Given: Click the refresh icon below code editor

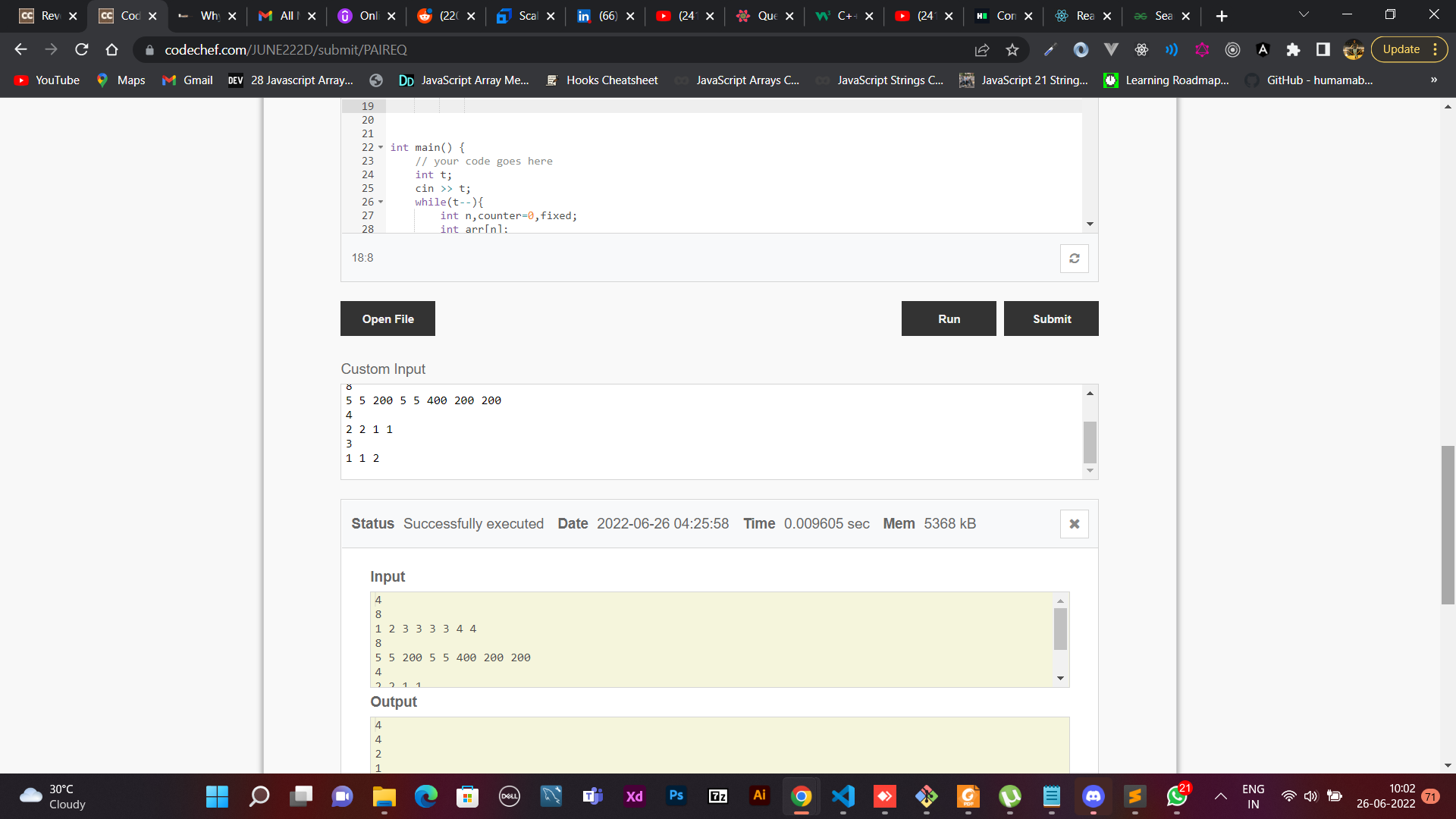Looking at the screenshot, I should [1074, 259].
